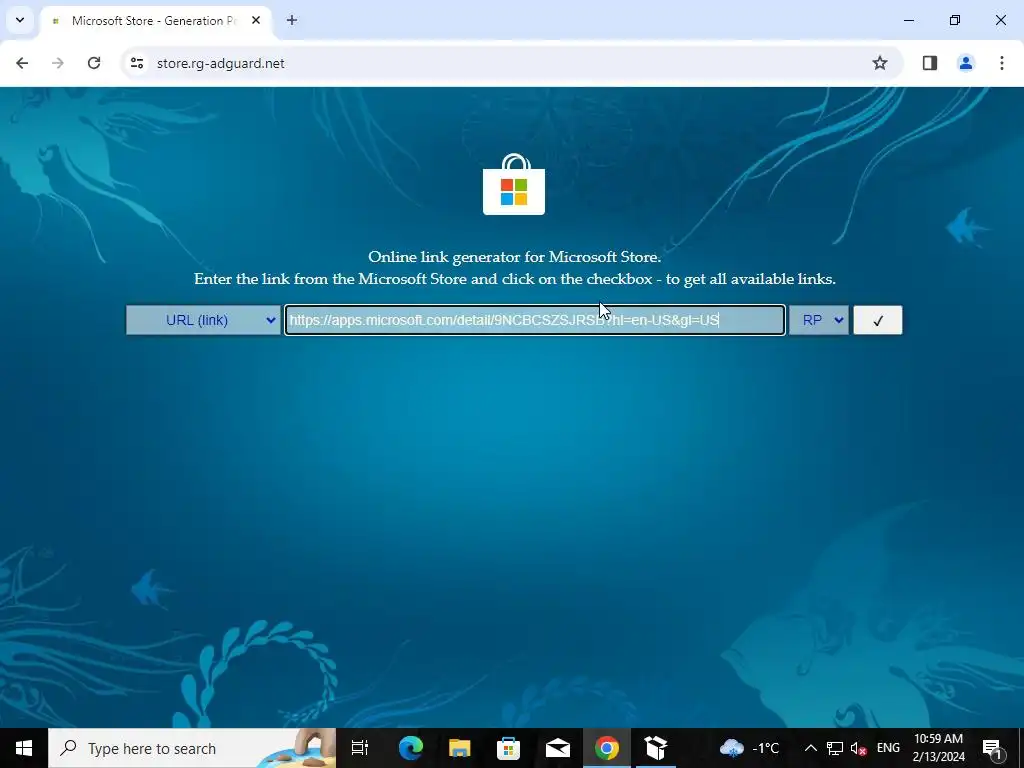Viewport: 1024px width, 768px height.
Task: Click the address bar URL
Action: coord(221,63)
